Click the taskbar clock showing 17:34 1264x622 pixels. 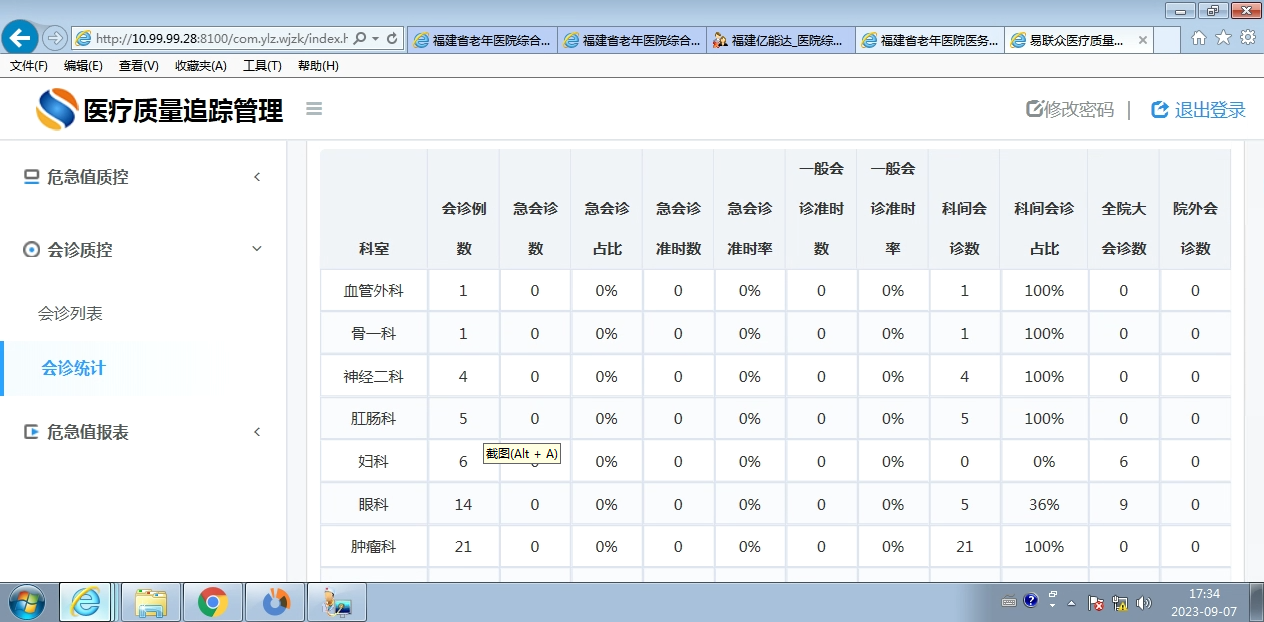pos(1204,602)
